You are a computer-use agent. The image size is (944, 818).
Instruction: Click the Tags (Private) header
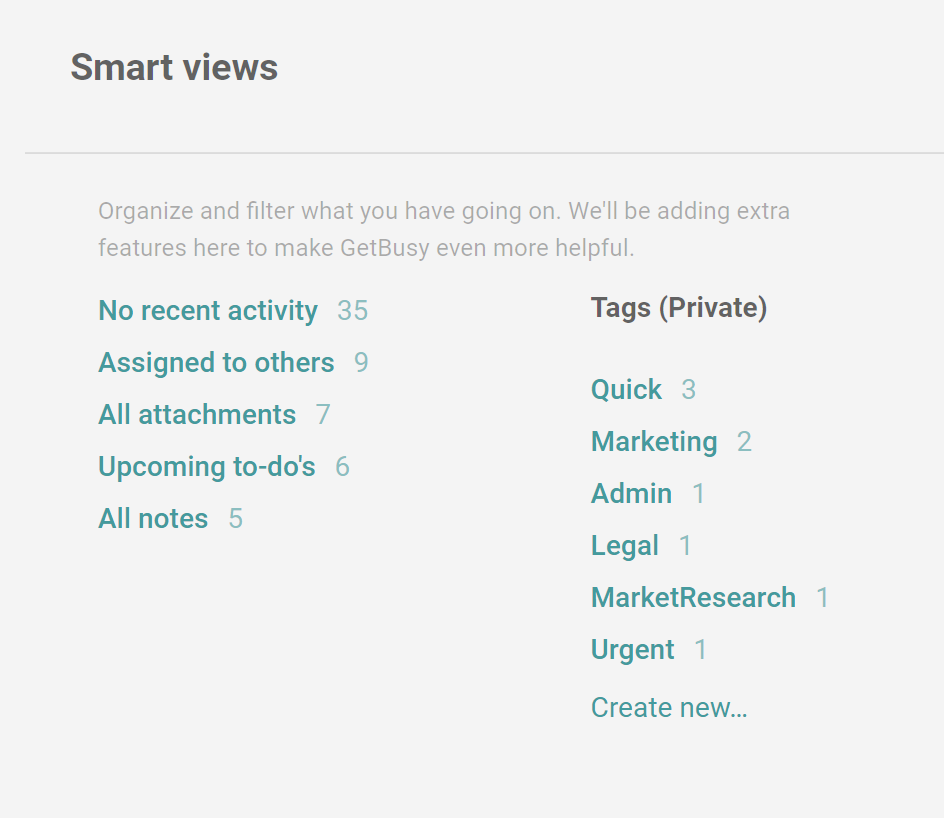pos(678,308)
